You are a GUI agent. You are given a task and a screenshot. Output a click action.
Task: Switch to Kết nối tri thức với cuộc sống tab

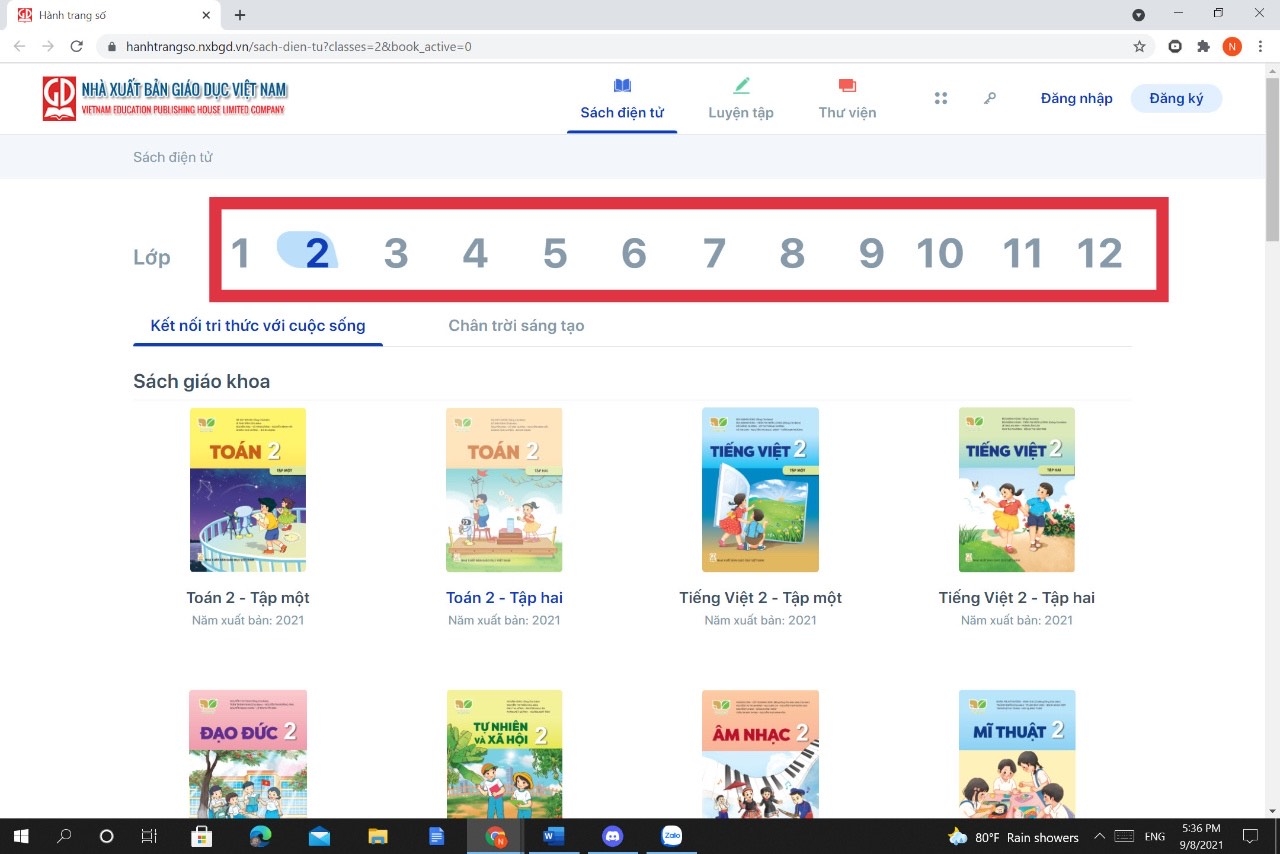click(x=258, y=326)
